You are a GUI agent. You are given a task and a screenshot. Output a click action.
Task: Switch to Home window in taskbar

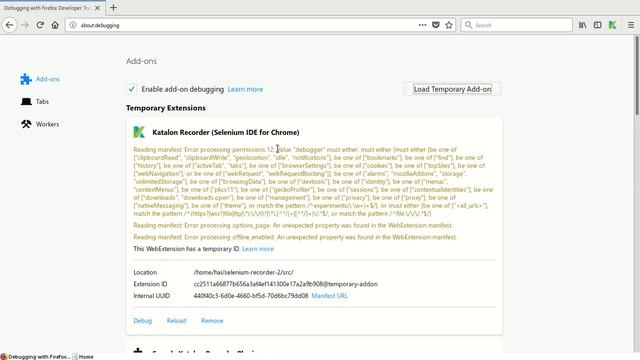84,356
